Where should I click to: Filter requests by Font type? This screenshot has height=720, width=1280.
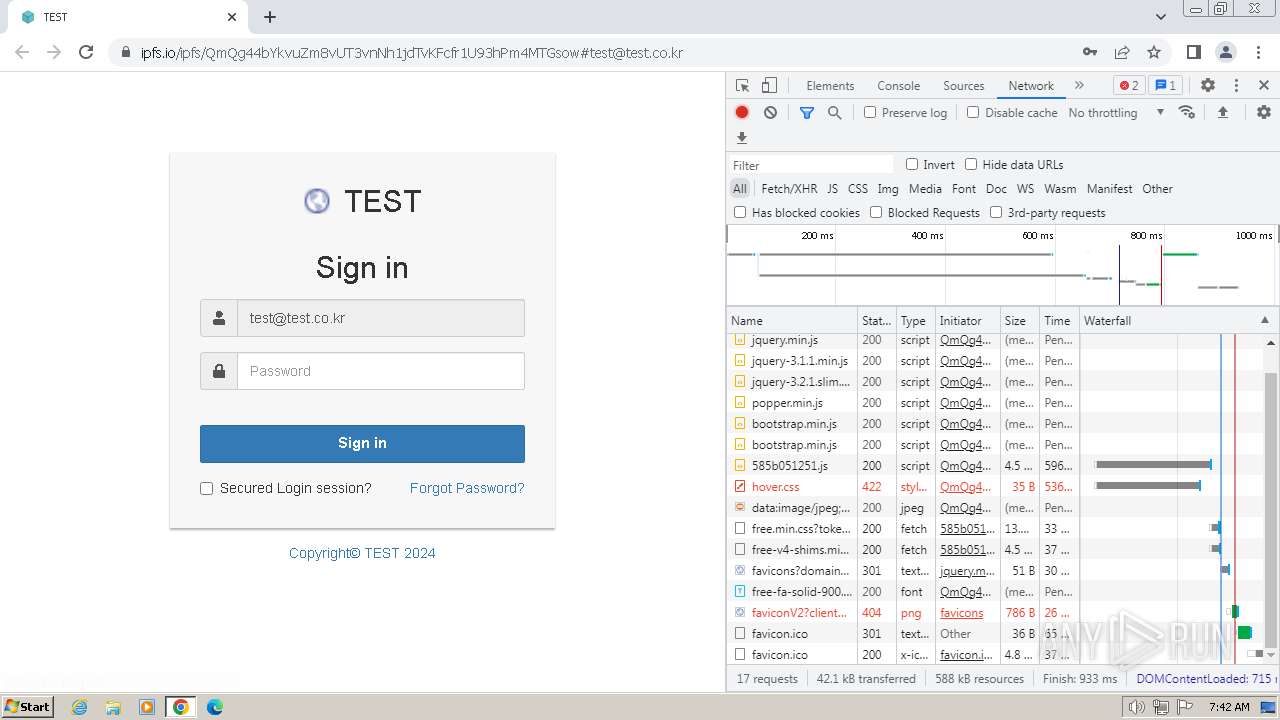coord(964,189)
